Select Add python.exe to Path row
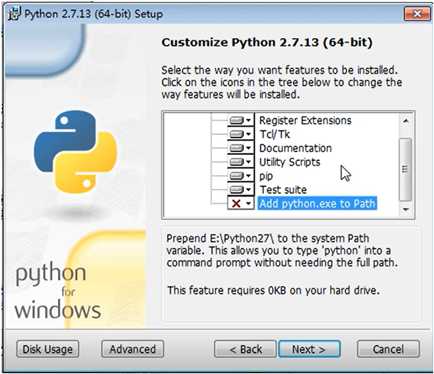The width and height of the screenshot is (434, 374). (317, 203)
